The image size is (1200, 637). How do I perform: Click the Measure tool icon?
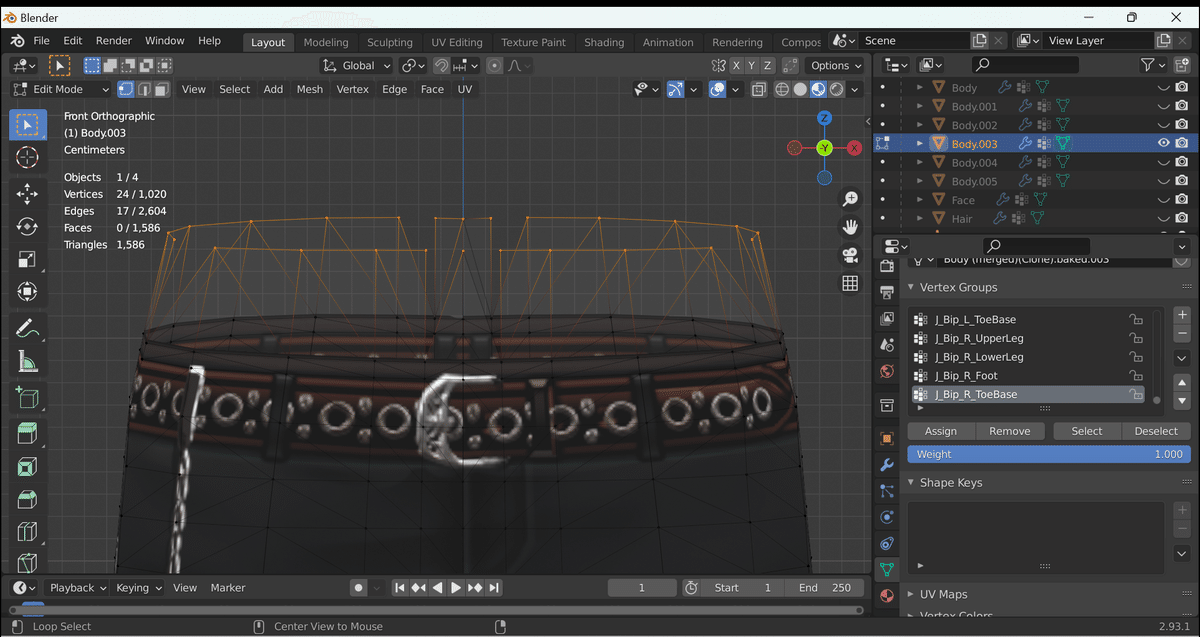pos(27,362)
